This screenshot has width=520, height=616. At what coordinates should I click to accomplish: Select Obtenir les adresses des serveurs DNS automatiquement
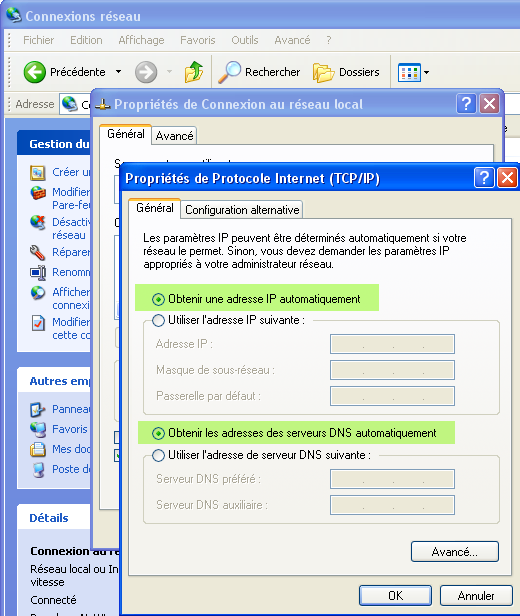tap(294, 433)
